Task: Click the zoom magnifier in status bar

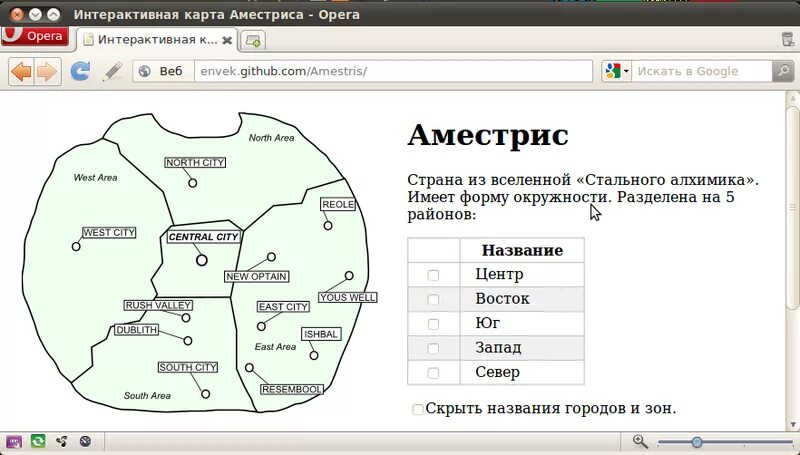Action: click(640, 442)
